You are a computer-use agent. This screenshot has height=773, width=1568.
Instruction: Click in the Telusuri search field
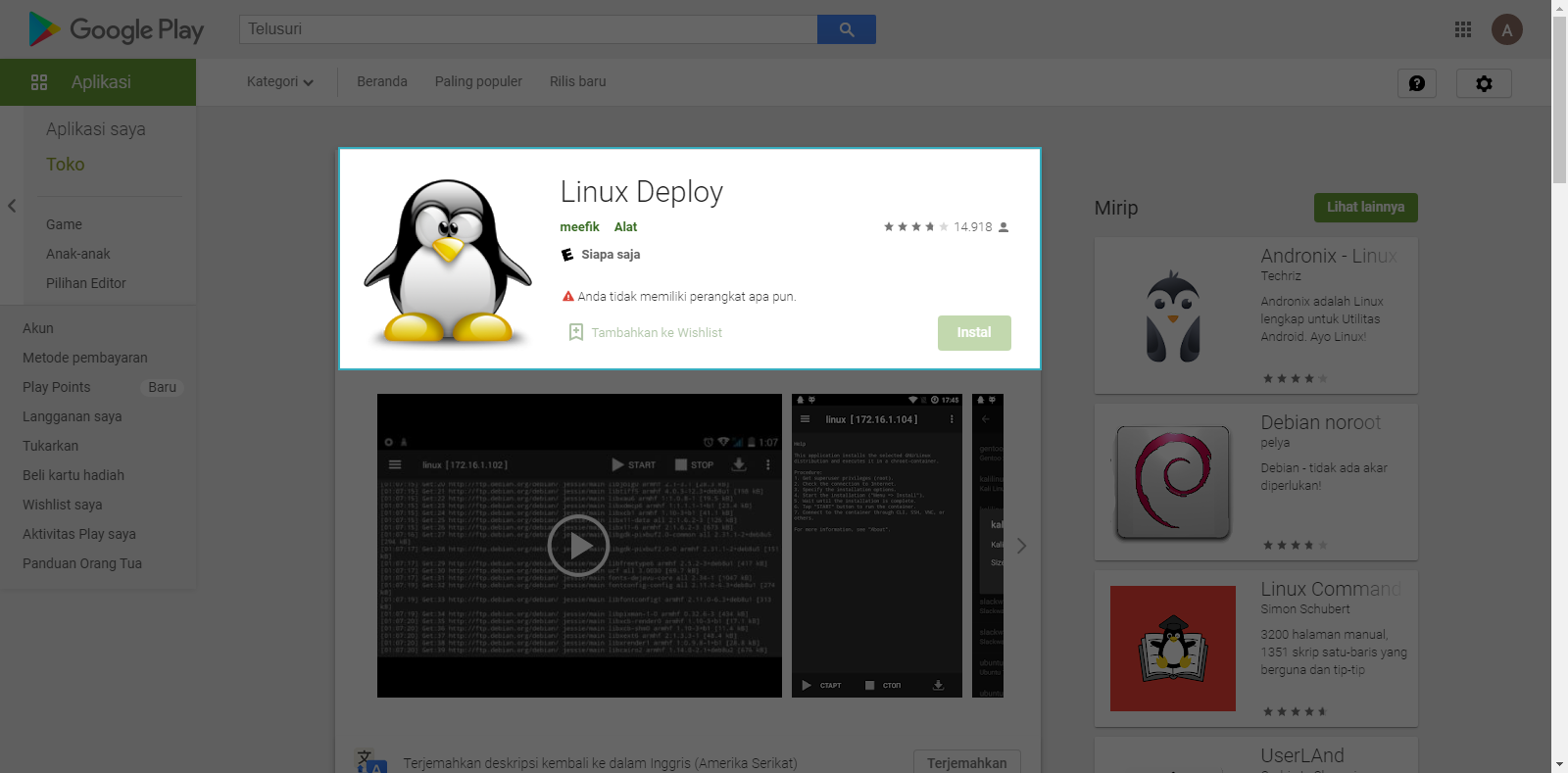[x=528, y=29]
